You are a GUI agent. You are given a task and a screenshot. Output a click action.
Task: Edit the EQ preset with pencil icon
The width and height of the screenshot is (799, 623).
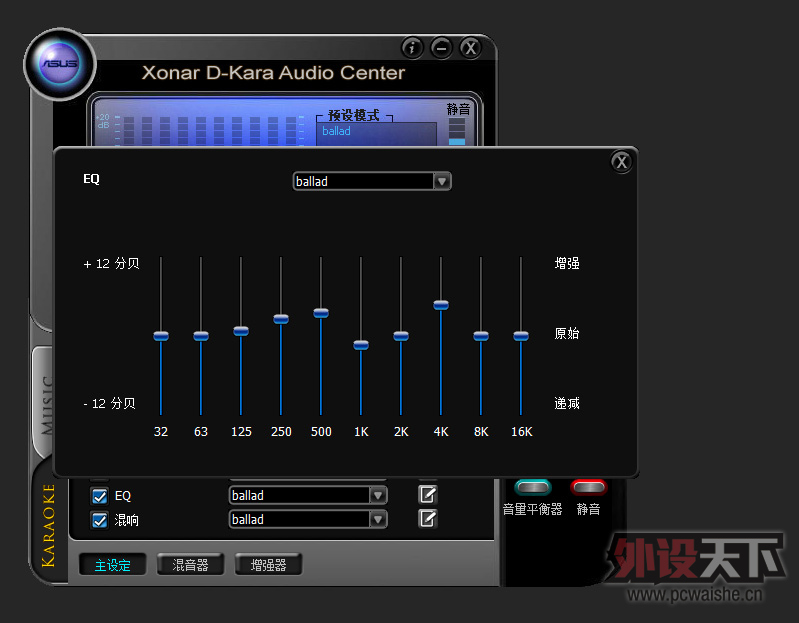[x=428, y=495]
